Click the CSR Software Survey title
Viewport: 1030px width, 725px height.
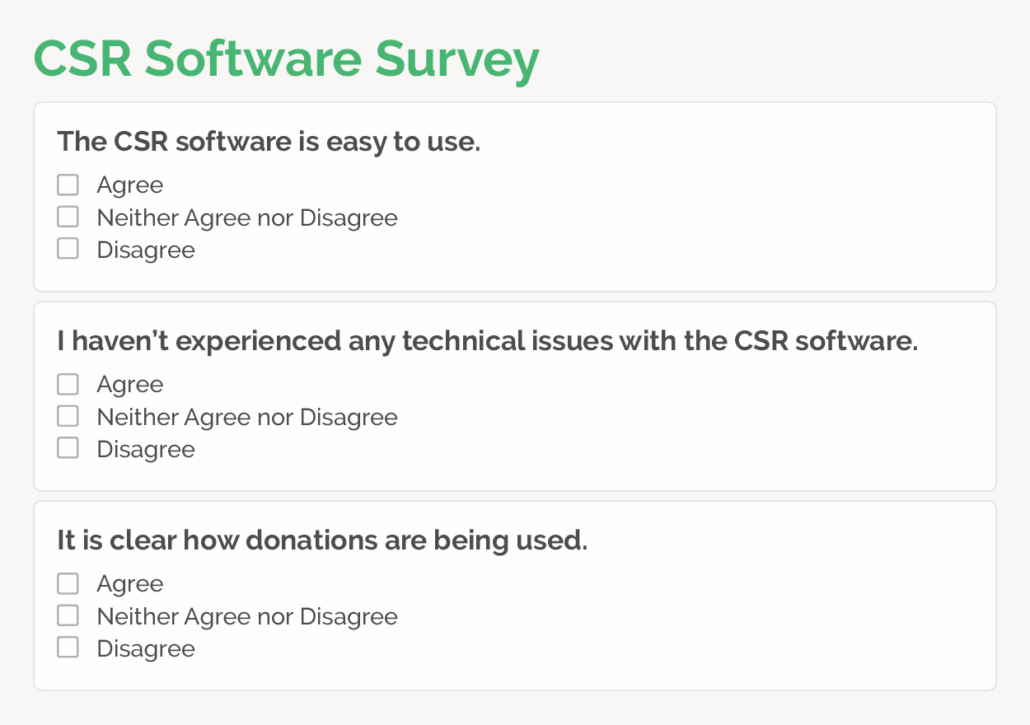(286, 59)
